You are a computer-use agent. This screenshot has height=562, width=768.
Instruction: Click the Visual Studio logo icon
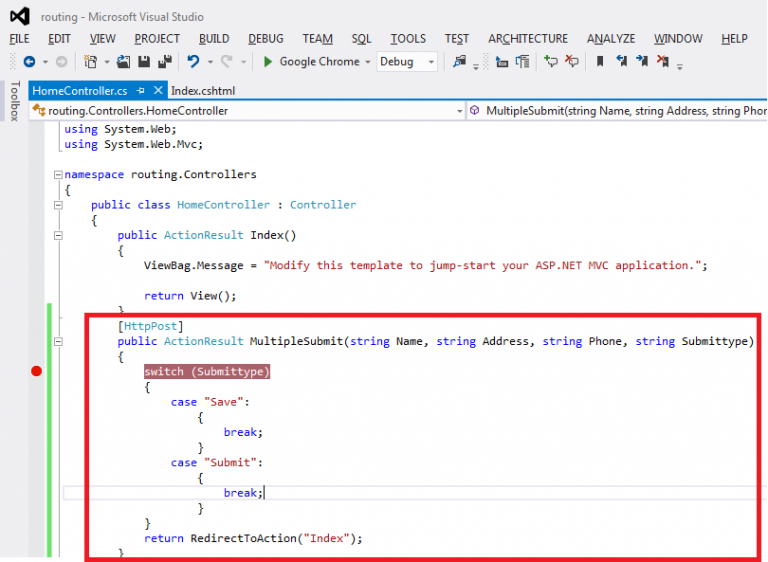point(20,17)
